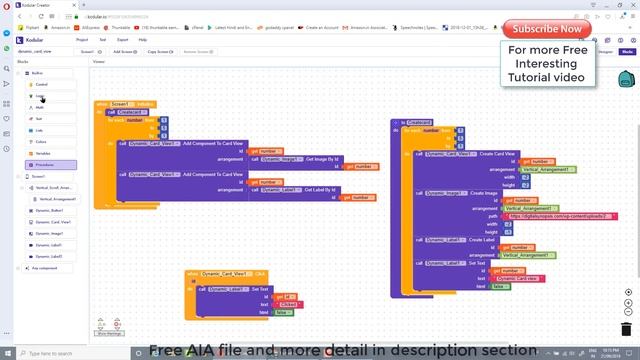Switch to the Blocks view button
The width and height of the screenshot is (640, 360).
[x=627, y=52]
